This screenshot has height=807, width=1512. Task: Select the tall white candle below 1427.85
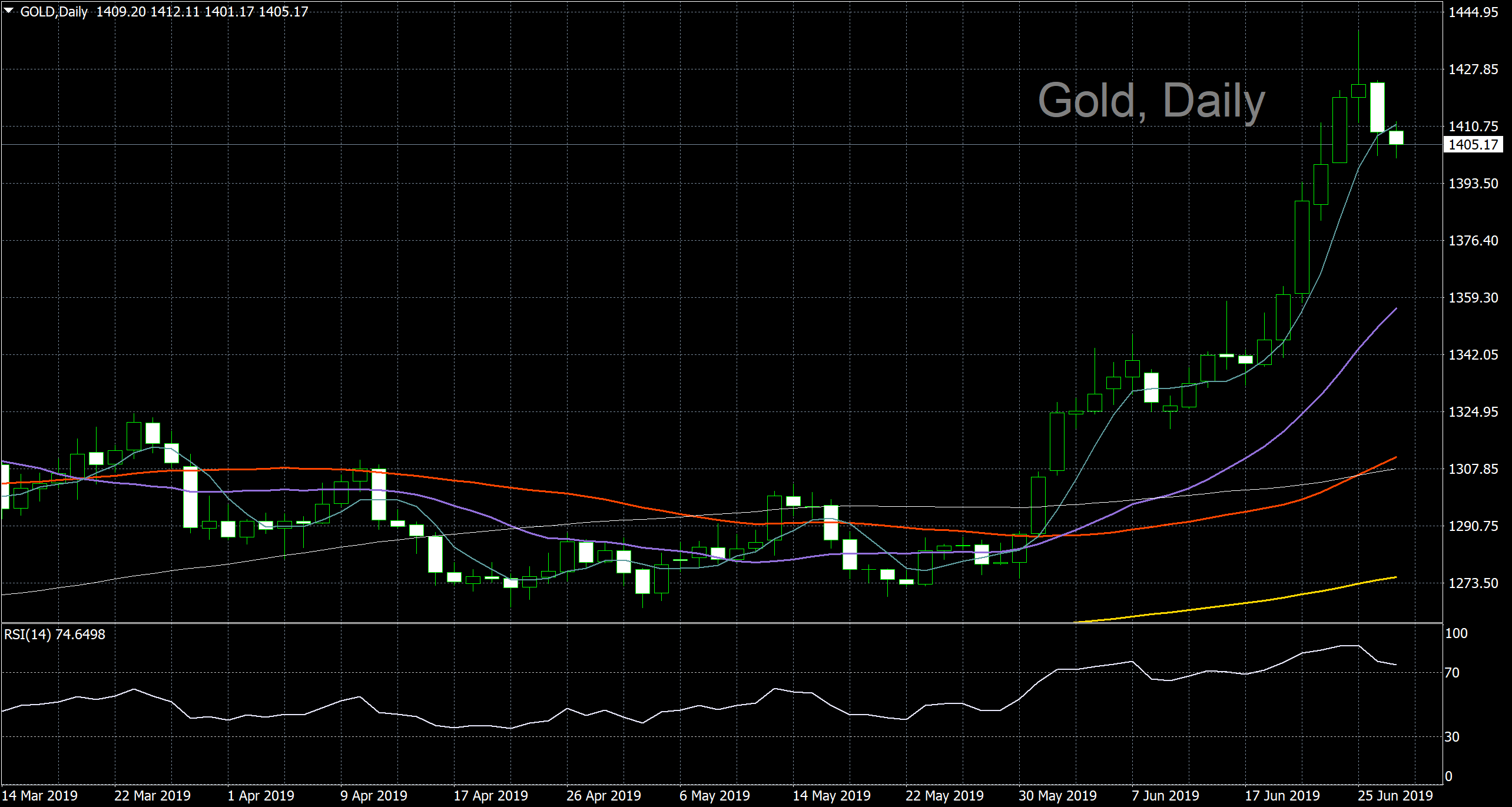click(1377, 108)
